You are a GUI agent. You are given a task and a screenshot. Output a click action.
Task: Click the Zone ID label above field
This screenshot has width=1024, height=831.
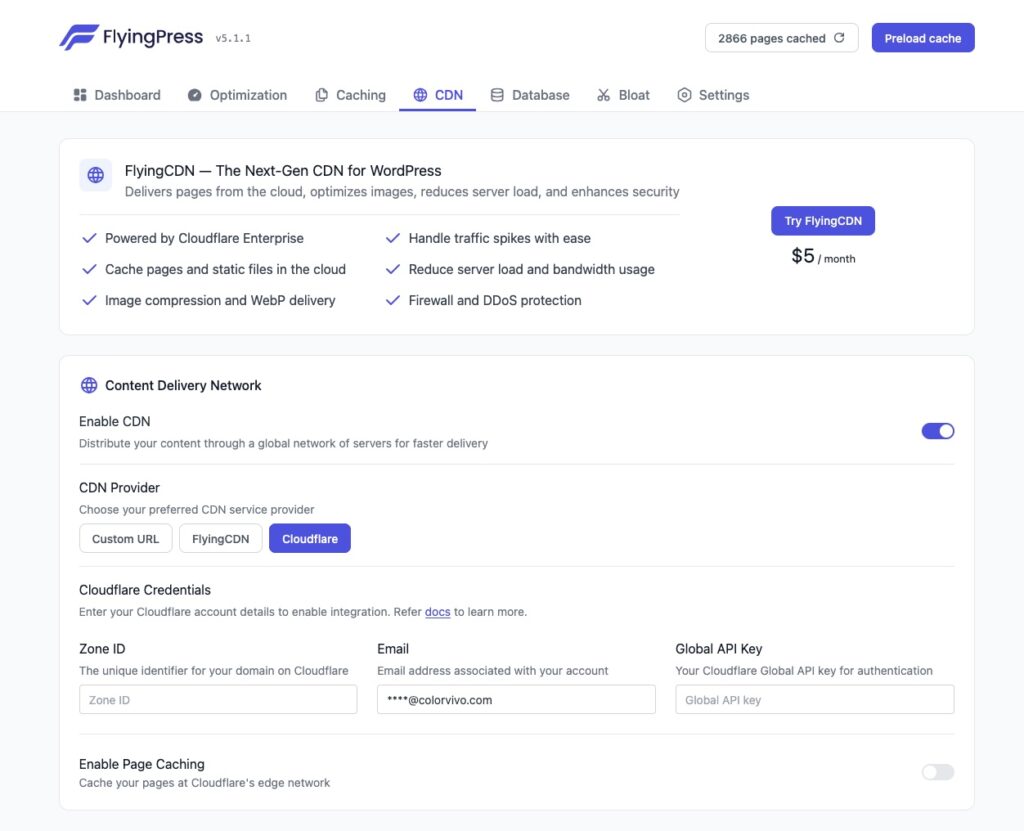[x=102, y=649]
